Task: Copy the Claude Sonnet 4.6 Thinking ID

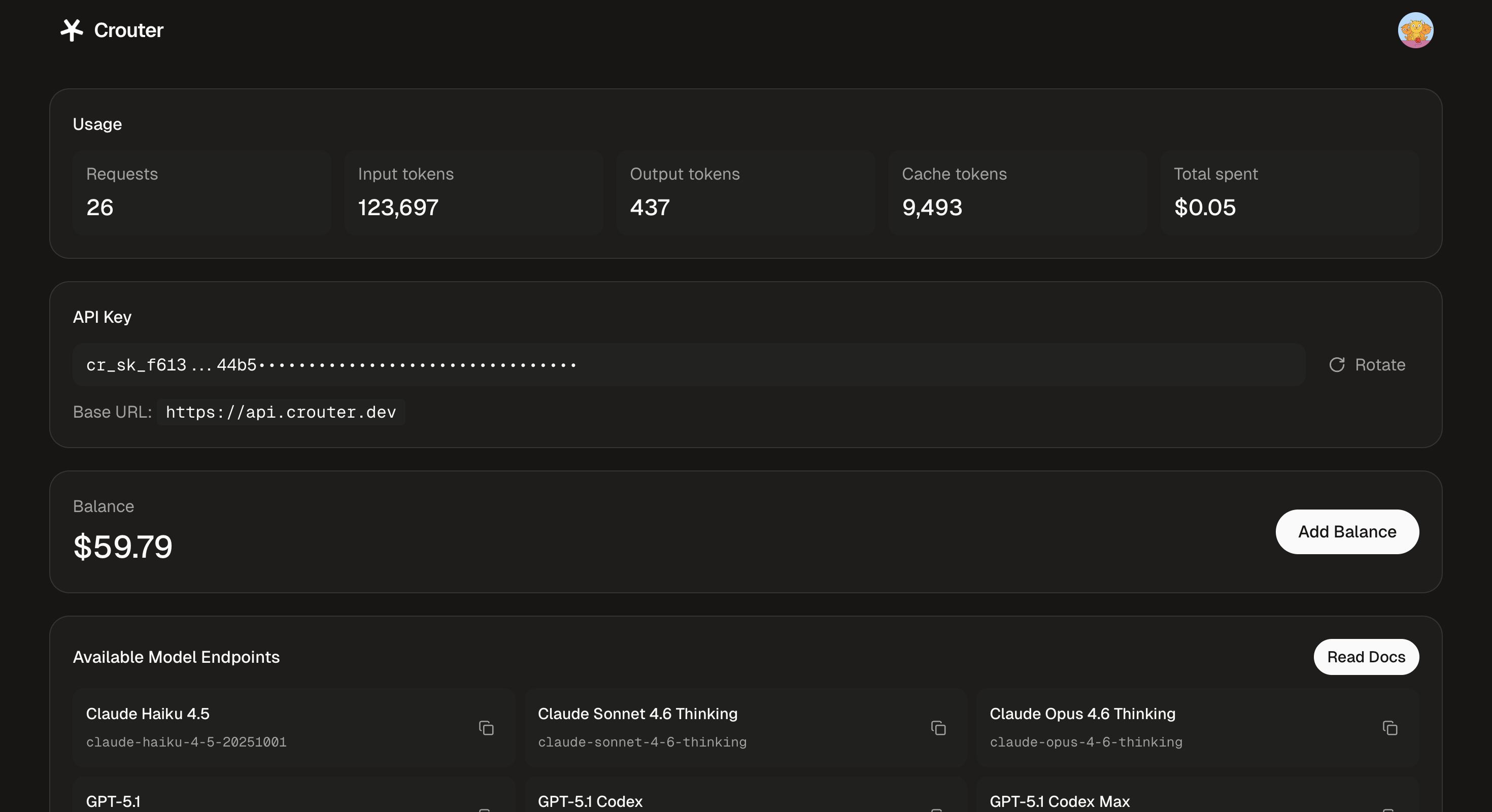Action: click(938, 727)
